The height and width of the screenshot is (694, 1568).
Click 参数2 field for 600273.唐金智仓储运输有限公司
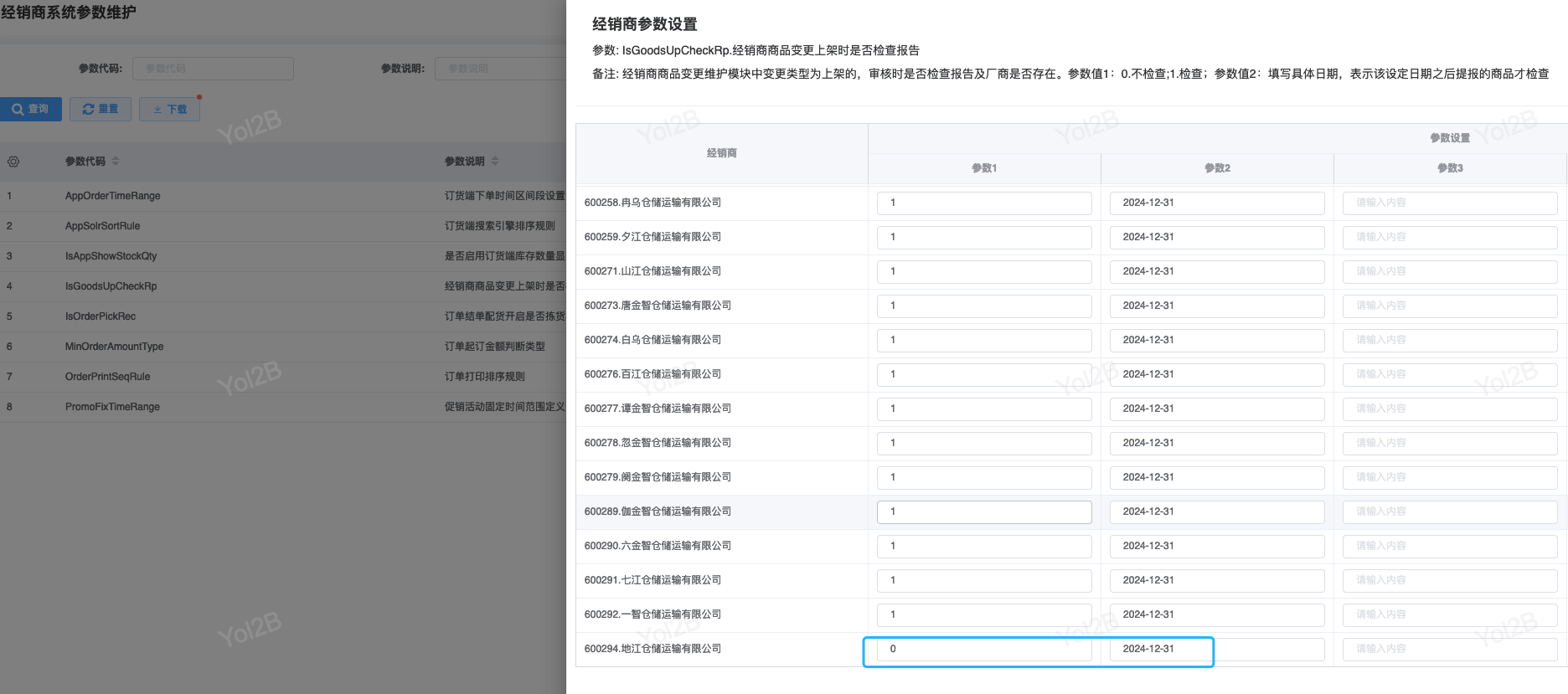click(1216, 306)
